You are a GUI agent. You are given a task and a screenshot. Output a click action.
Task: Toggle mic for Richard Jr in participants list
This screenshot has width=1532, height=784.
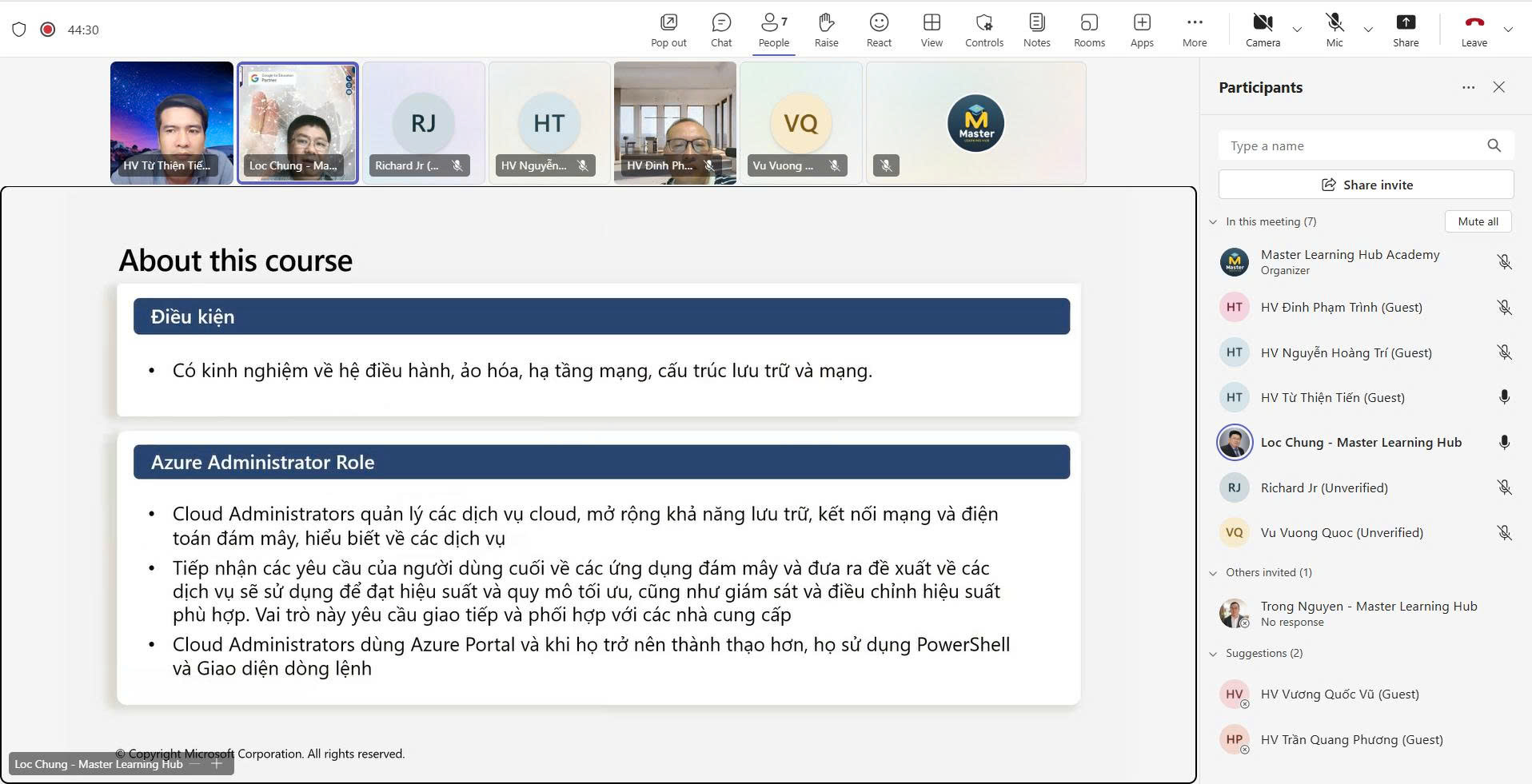point(1504,488)
